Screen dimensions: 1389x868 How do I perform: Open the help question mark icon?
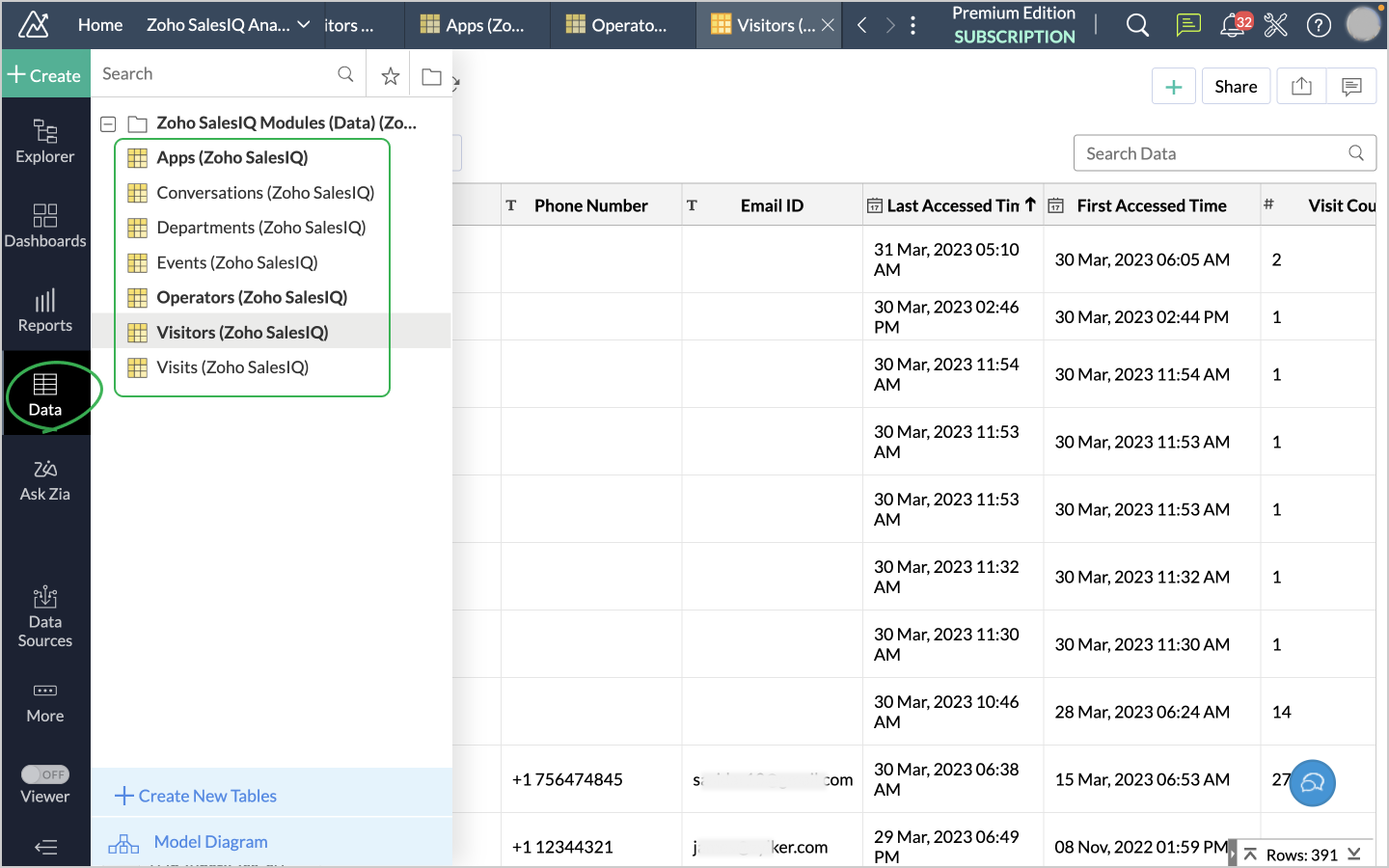coord(1319,25)
